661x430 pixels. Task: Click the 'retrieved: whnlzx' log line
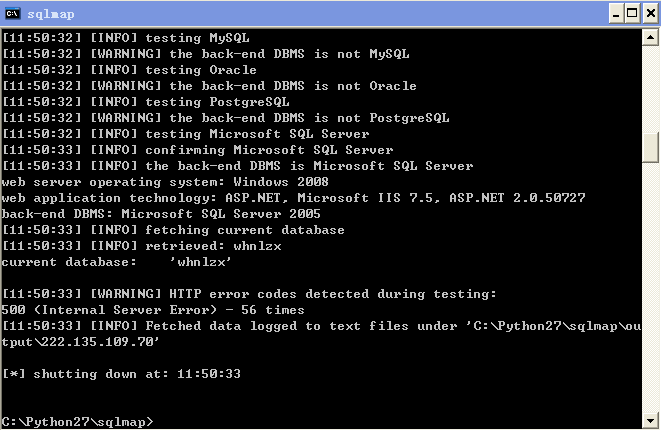pos(142,246)
